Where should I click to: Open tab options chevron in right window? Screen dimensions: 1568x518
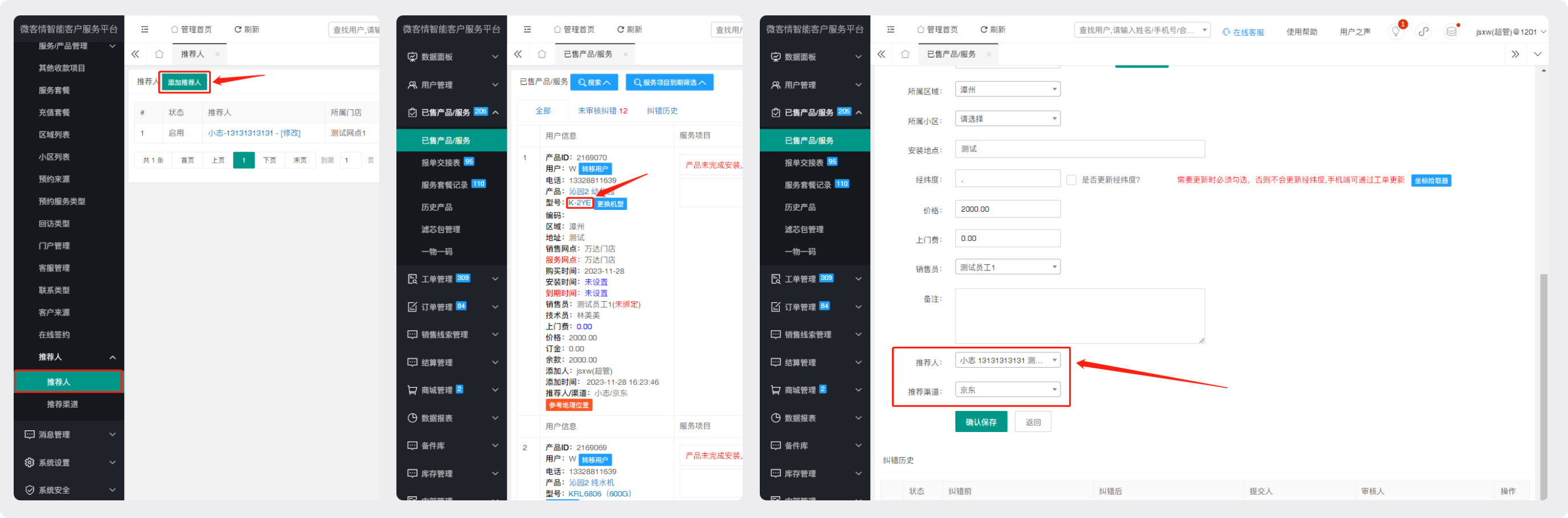tap(1538, 54)
